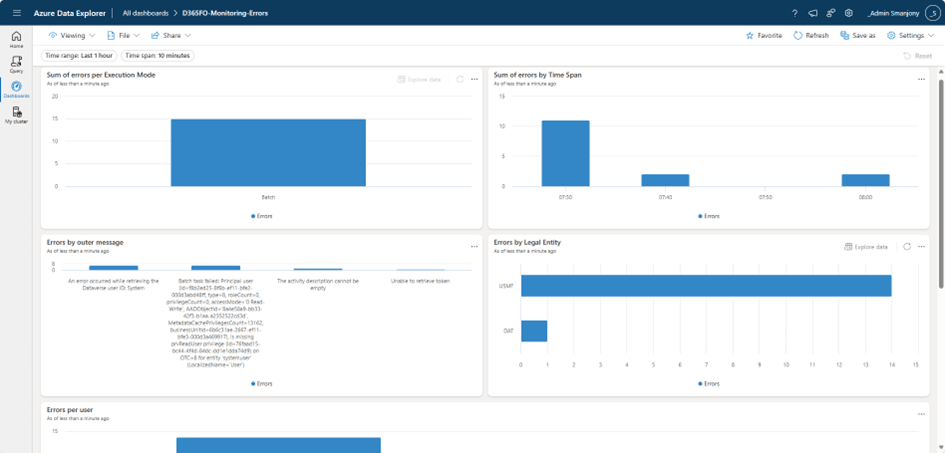Click the help question mark icon
This screenshot has width=945, height=453.
(x=795, y=13)
